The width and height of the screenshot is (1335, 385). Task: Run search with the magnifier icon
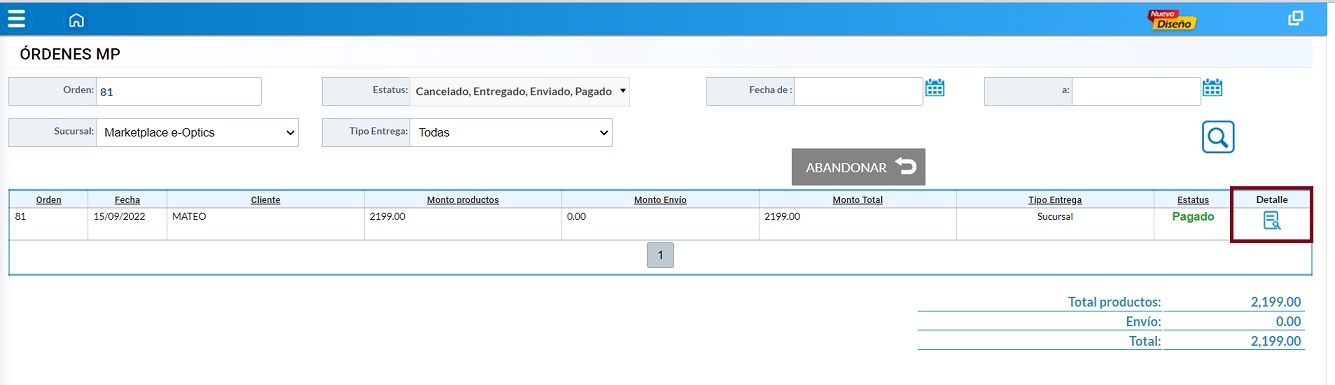point(1218,137)
